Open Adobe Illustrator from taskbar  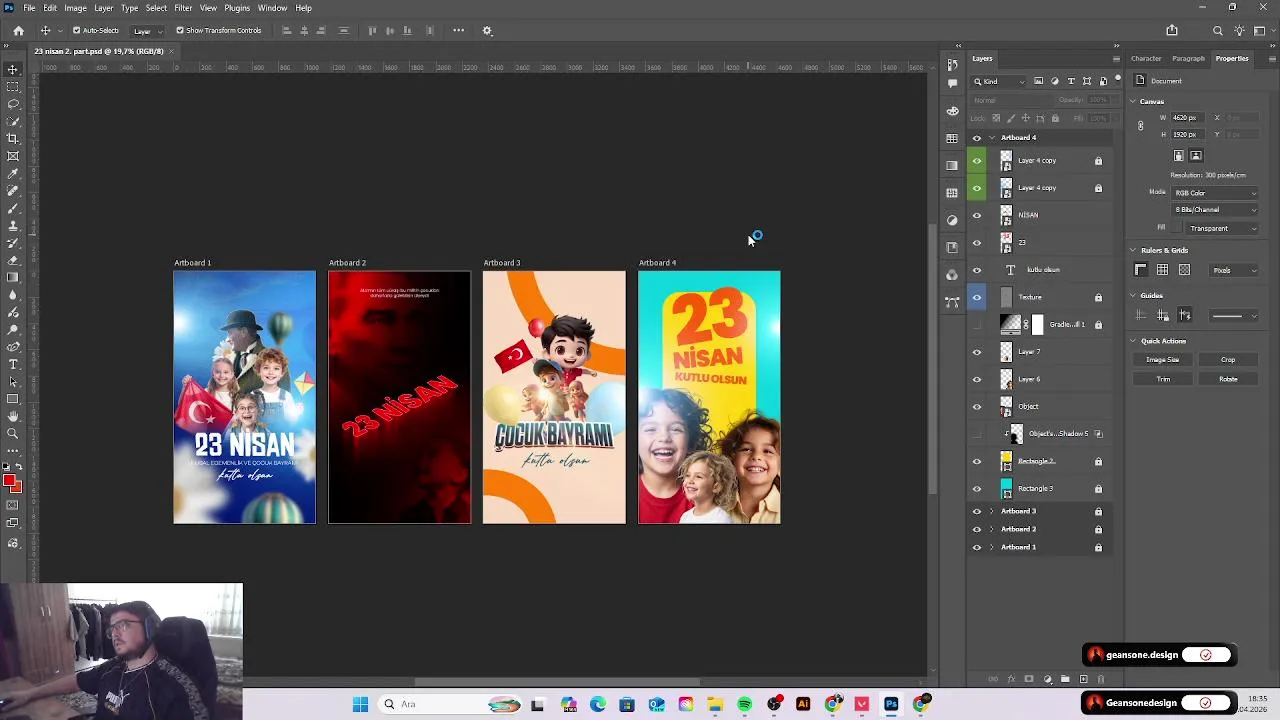pyautogui.click(x=803, y=704)
